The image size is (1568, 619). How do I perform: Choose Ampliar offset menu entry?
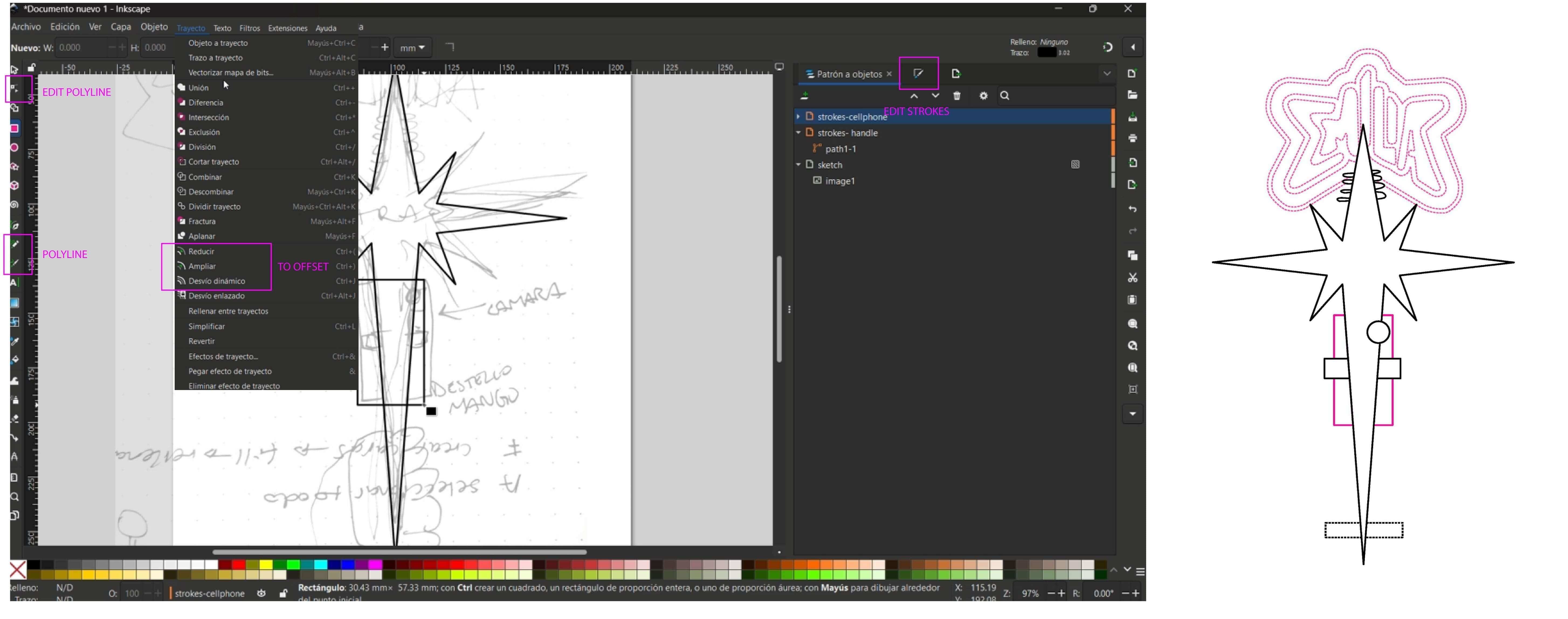(266, 266)
